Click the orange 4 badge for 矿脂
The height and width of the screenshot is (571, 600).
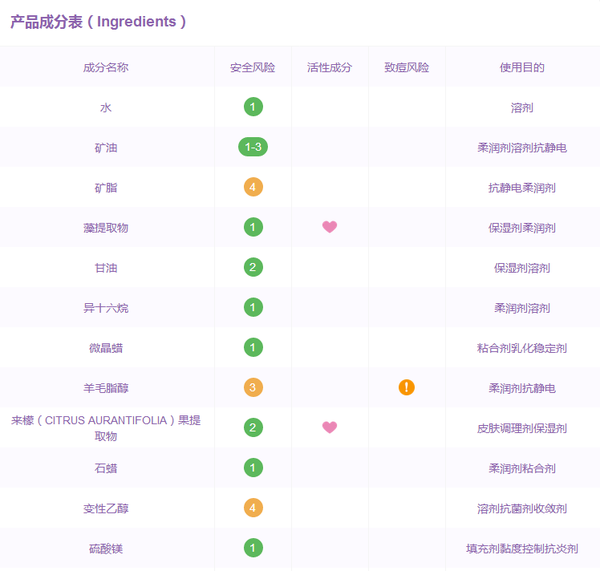coord(253,187)
